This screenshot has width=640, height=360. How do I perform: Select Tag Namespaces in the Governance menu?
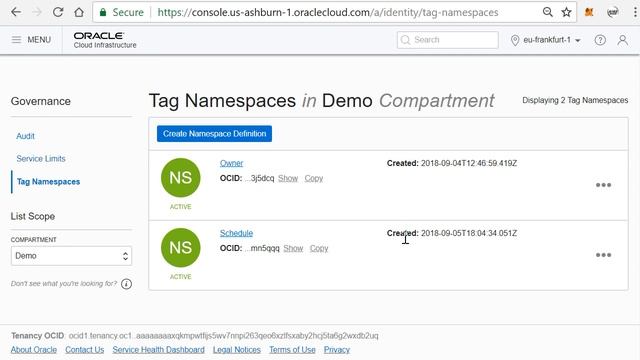tap(48, 182)
